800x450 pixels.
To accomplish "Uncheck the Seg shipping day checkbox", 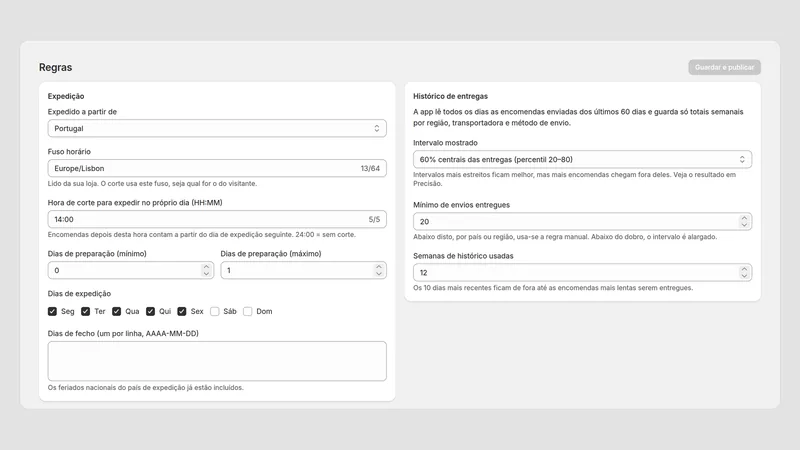I will (52, 311).
